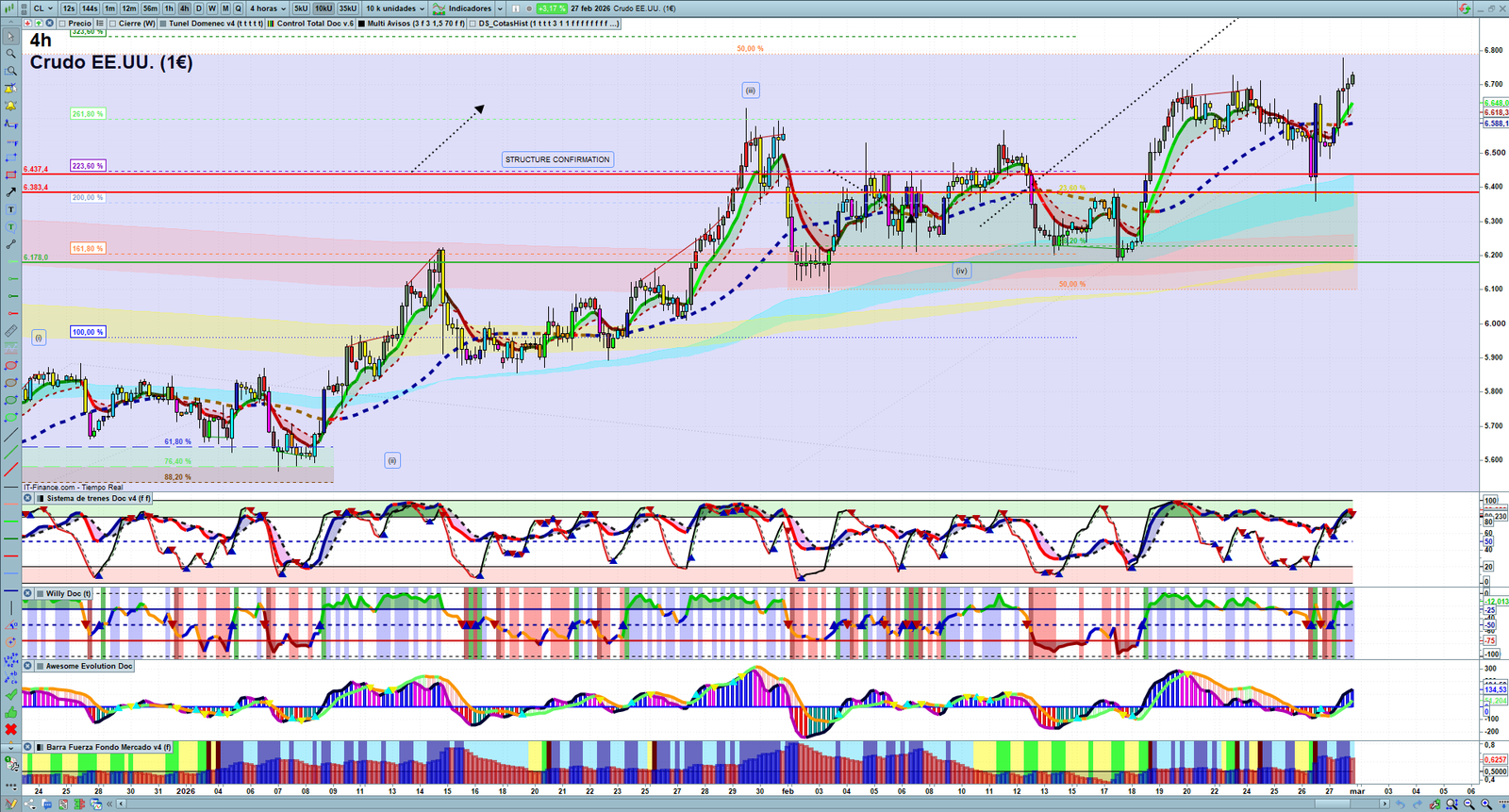Click the top-right corner sync icon
This screenshot has width=1509, height=812.
[1465, 8]
